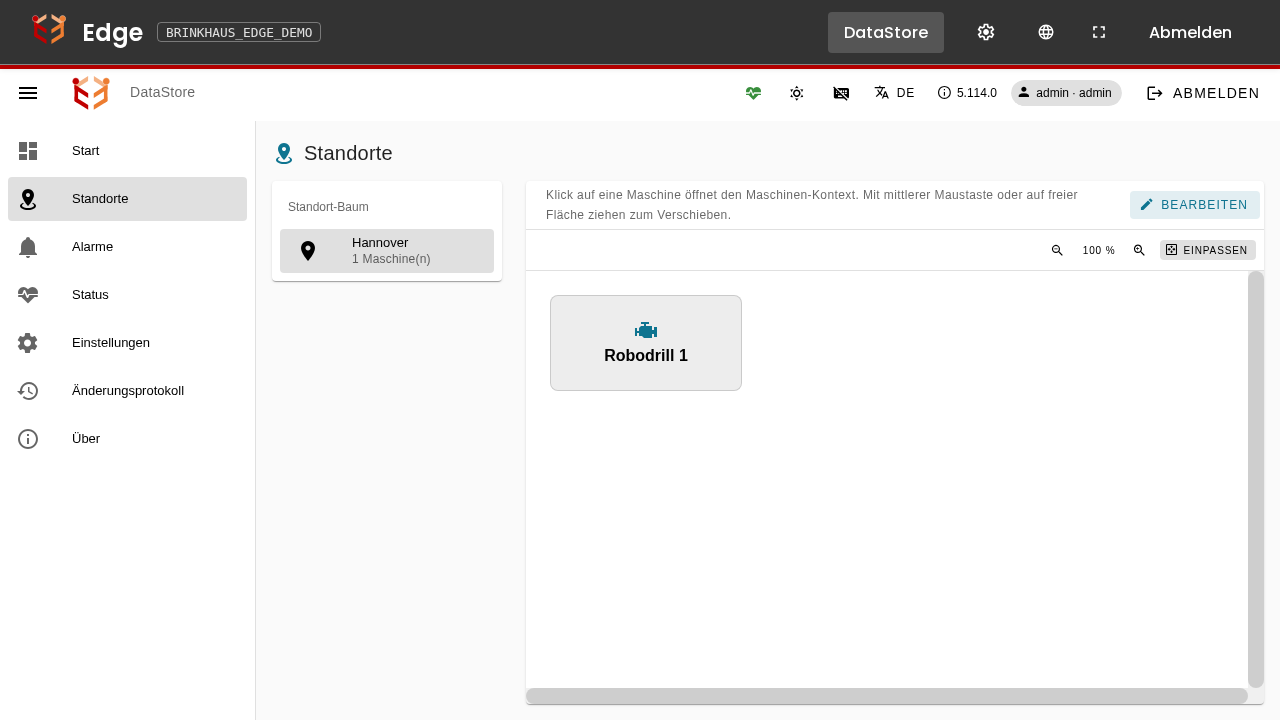The width and height of the screenshot is (1280, 720).
Task: Open the Robodrill 1 machine card
Action: pyautogui.click(x=646, y=343)
